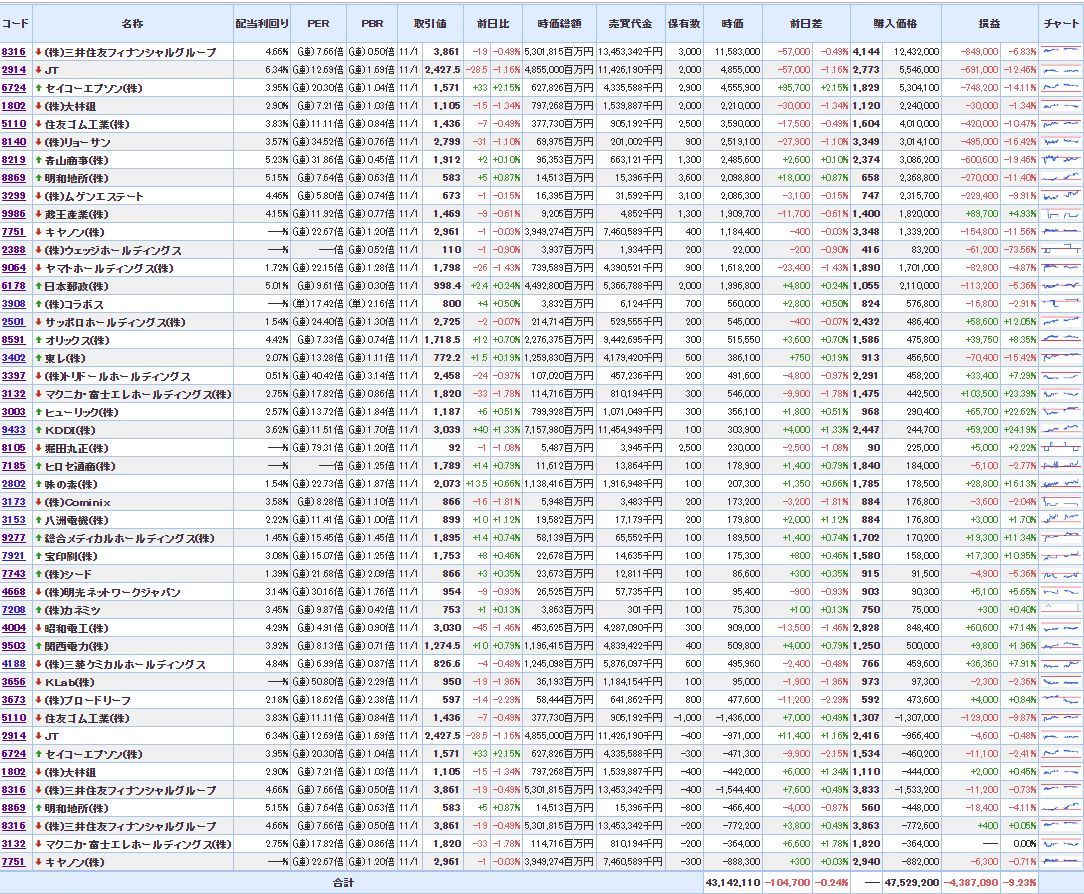
Task: Click the 配当利回り column header
Action: pyautogui.click(x=263, y=23)
